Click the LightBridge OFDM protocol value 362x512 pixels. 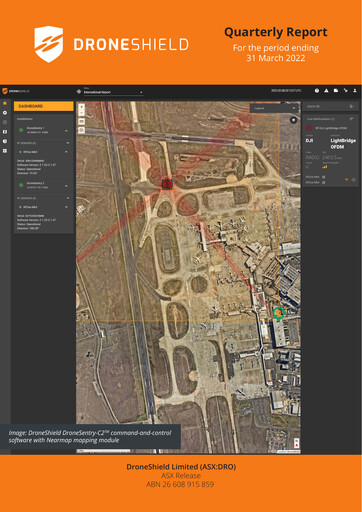(x=343, y=144)
